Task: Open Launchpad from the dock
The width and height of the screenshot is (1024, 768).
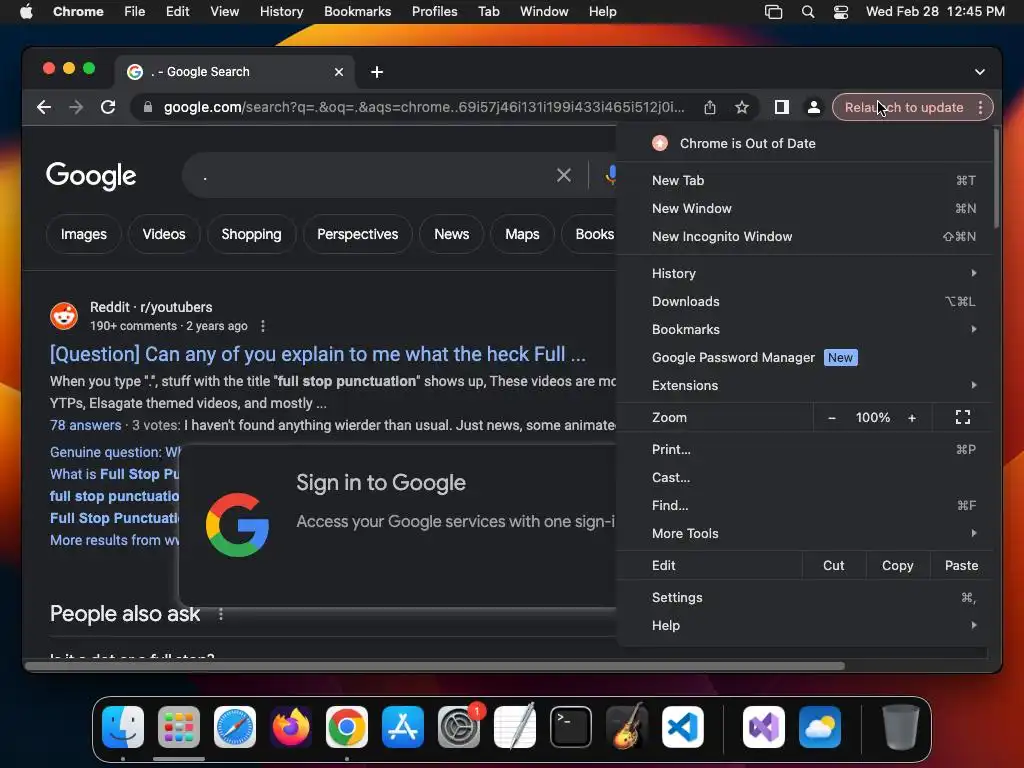Action: pos(179,727)
